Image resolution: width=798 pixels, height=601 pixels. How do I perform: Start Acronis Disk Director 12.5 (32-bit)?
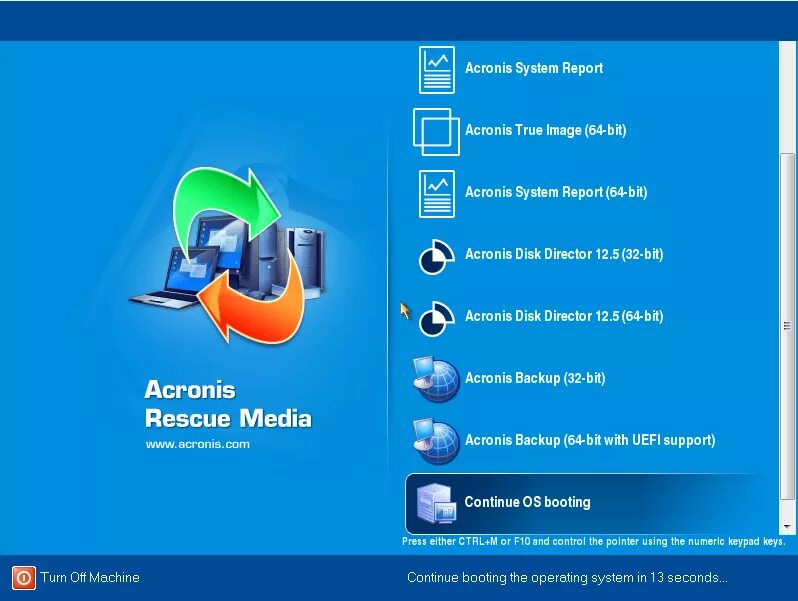(x=564, y=254)
